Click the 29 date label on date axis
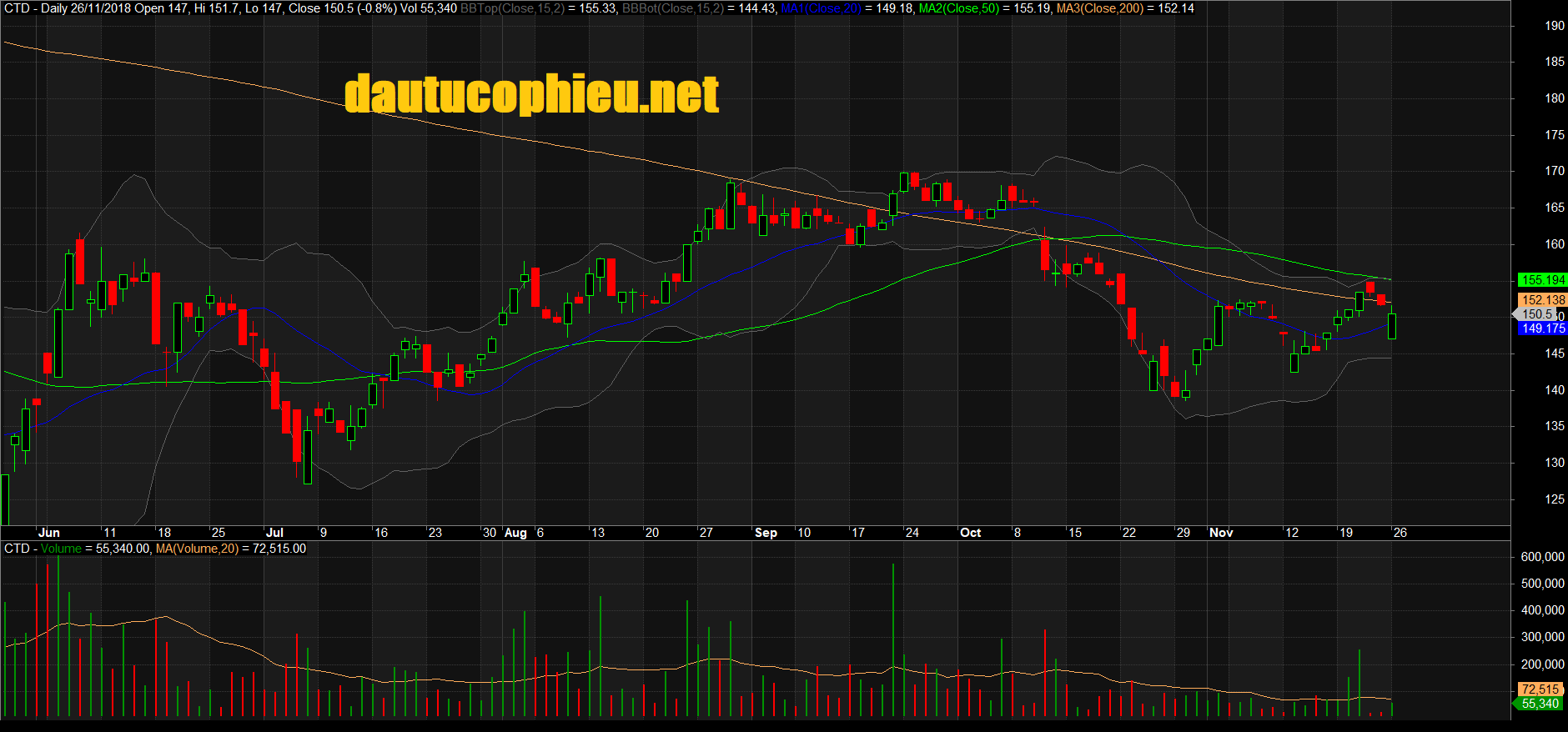 click(x=1184, y=533)
